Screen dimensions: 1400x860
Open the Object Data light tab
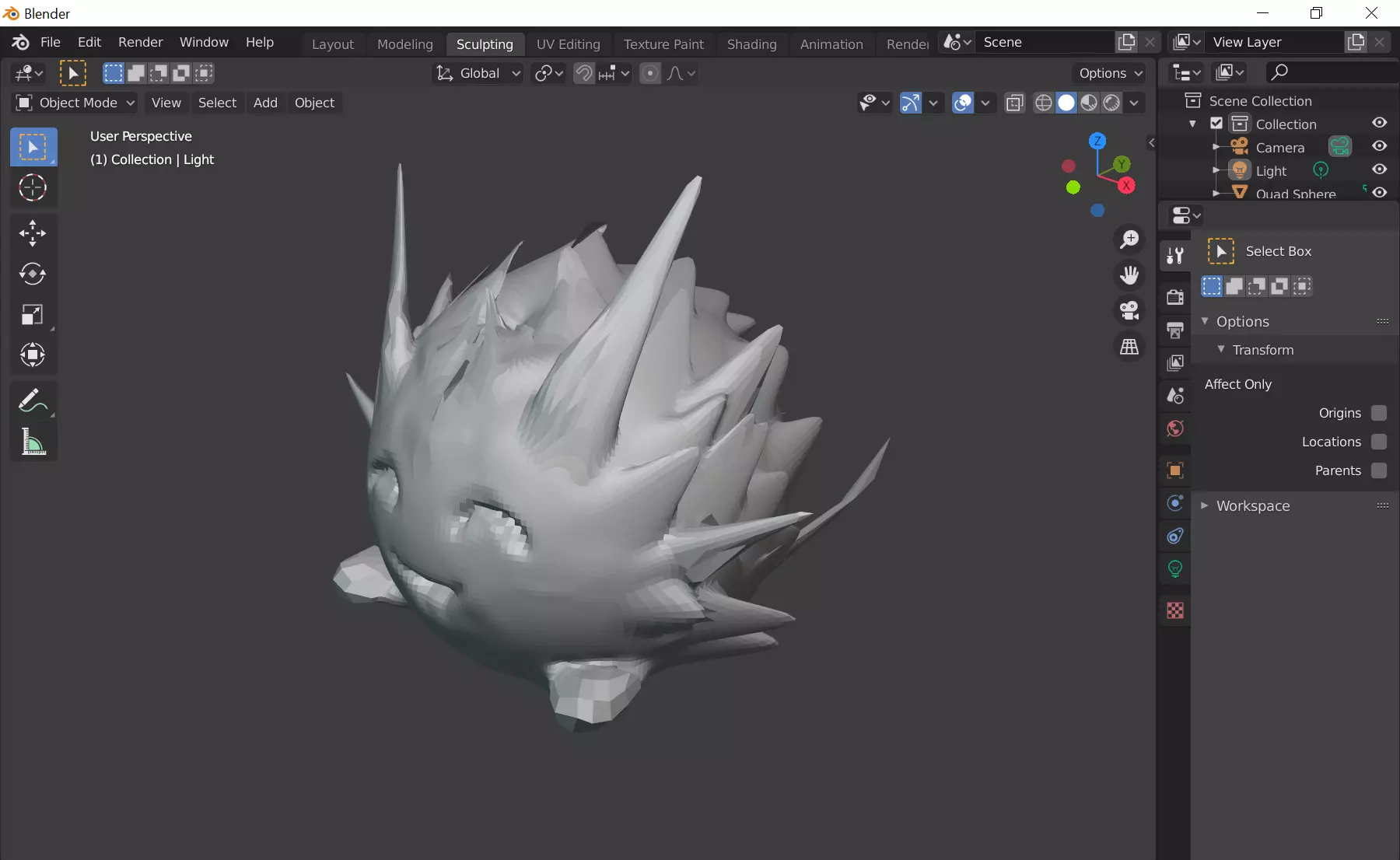coord(1175,569)
